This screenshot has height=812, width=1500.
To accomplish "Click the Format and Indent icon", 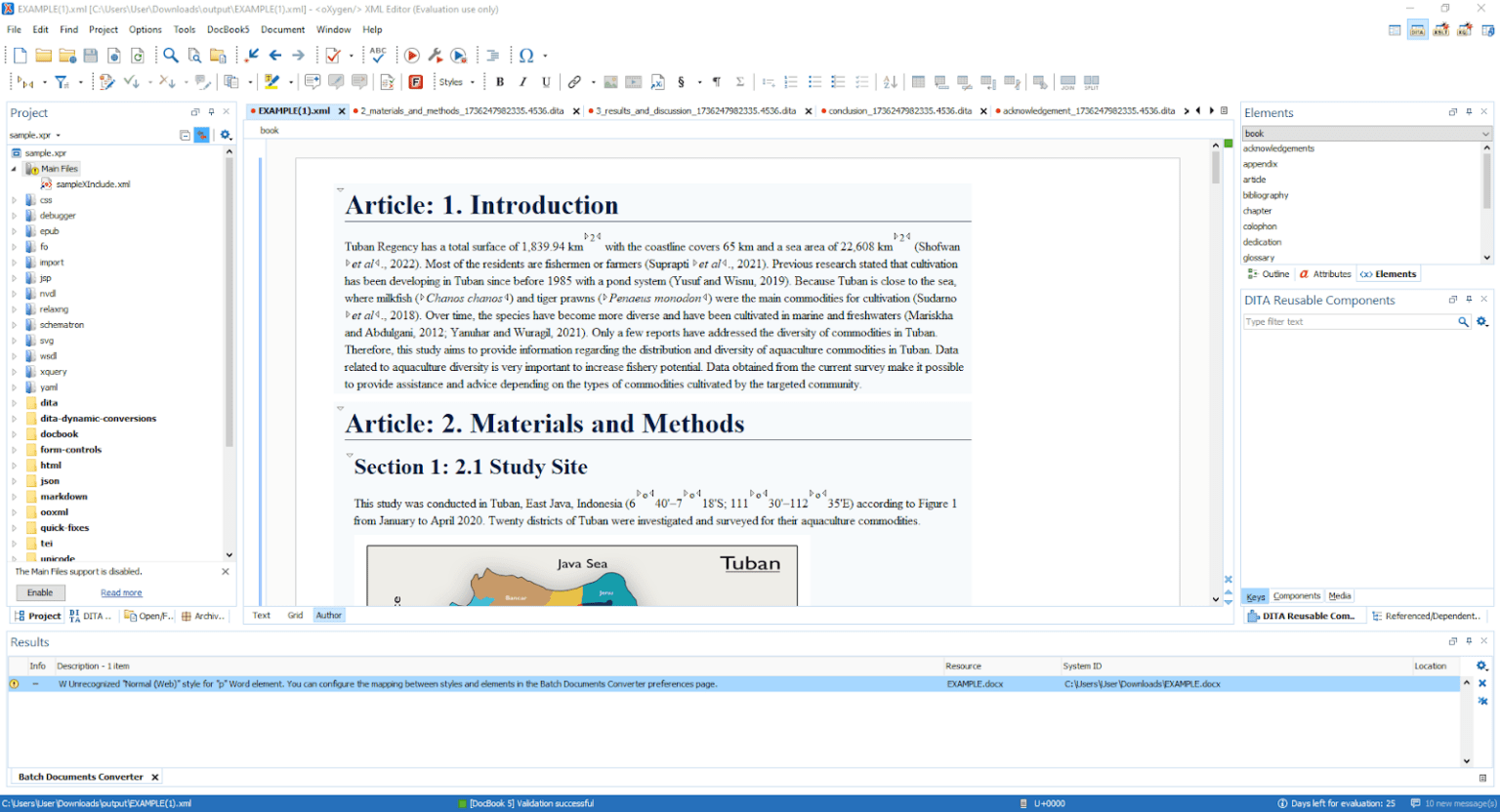I will 493,55.
